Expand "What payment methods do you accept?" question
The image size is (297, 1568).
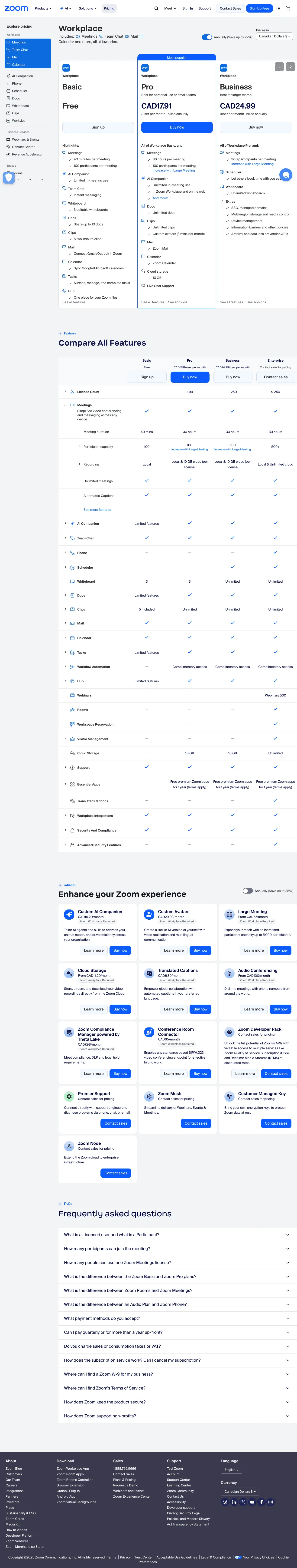pyautogui.click(x=176, y=1318)
